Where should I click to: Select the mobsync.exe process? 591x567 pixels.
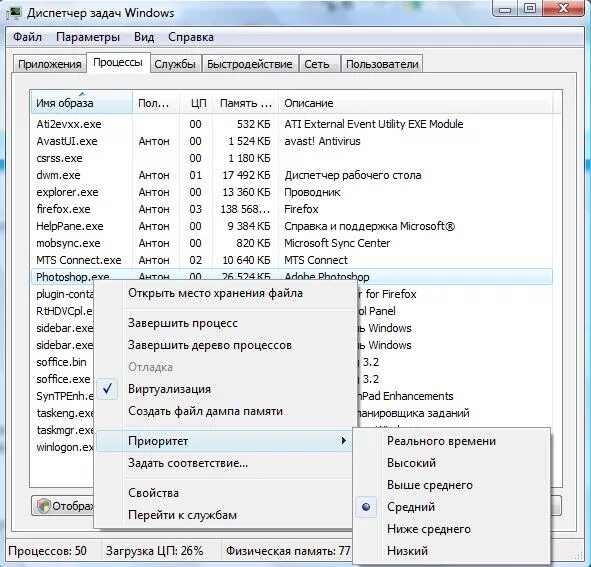[292, 243]
